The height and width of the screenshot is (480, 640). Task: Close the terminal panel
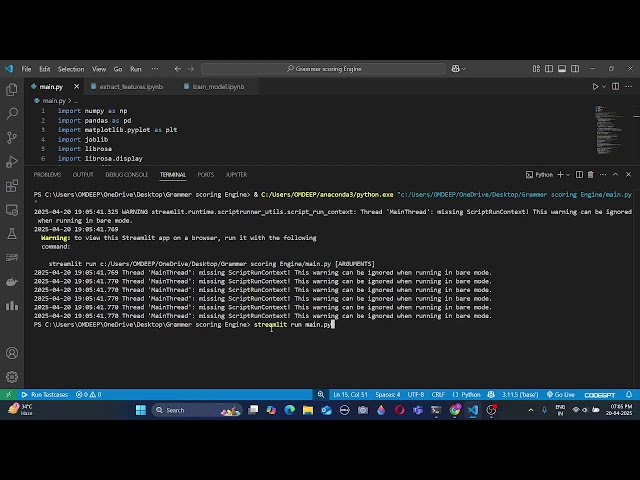(x=629, y=175)
